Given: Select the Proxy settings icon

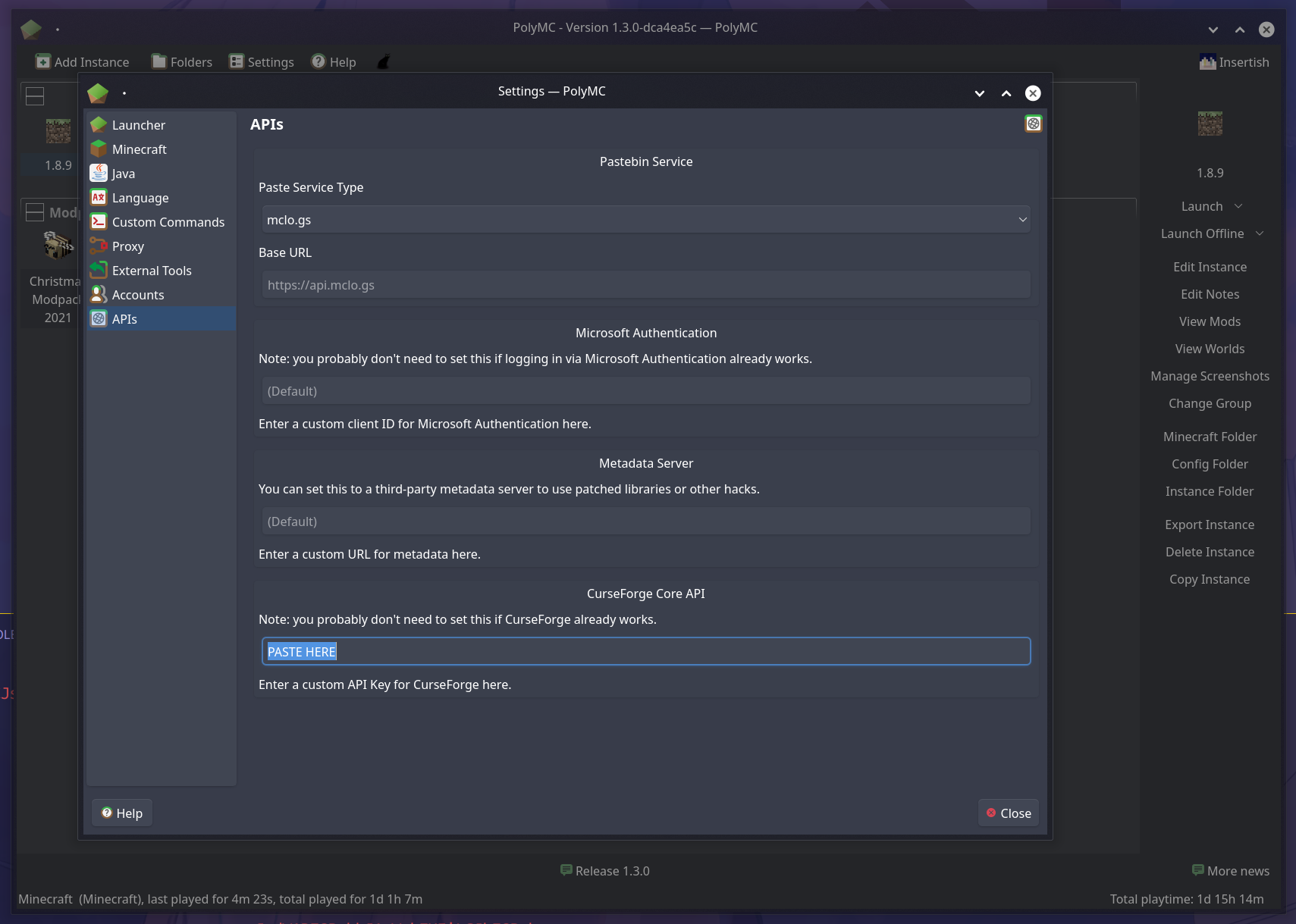Looking at the screenshot, I should 99,246.
